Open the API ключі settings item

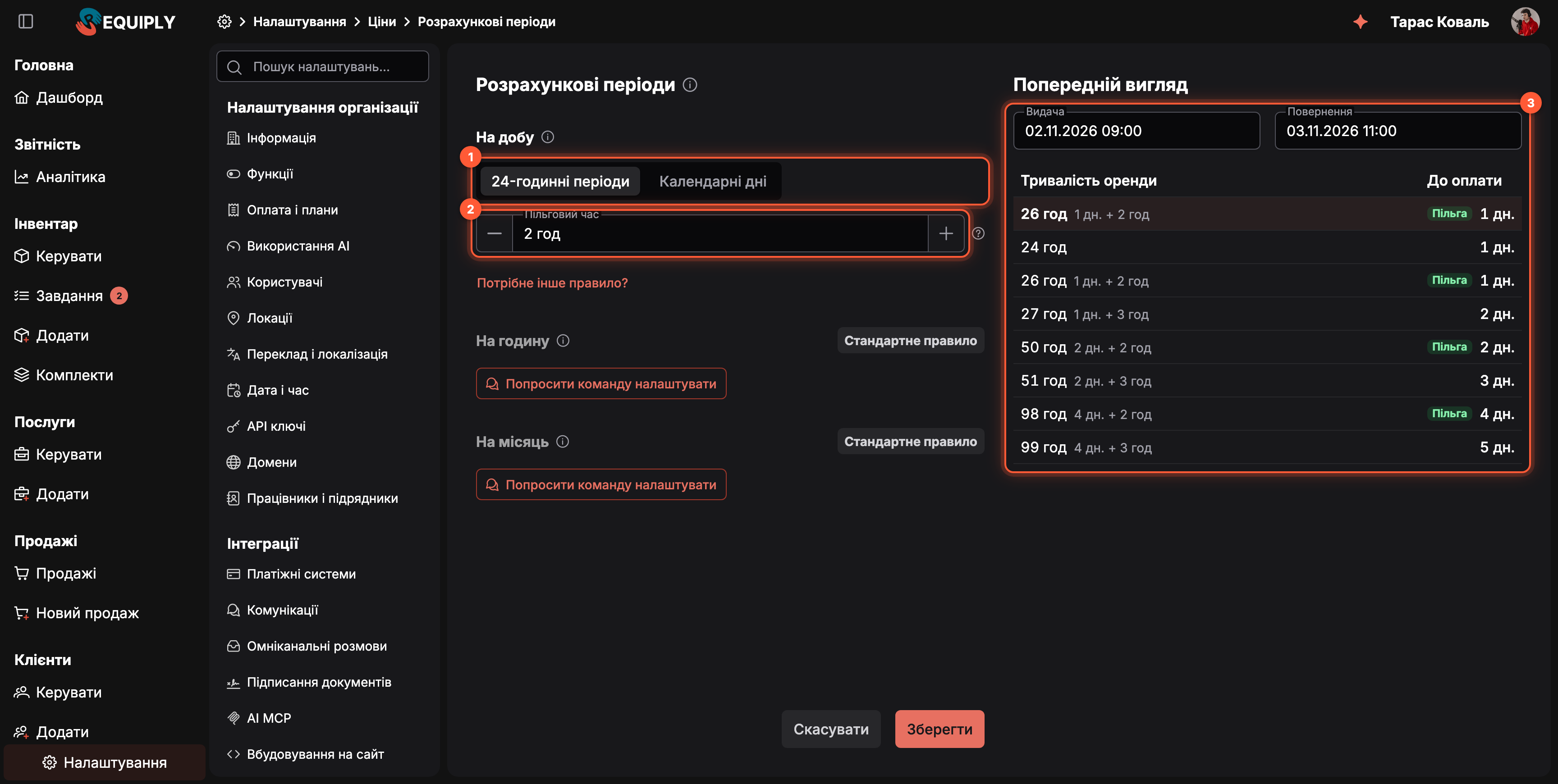pos(266,426)
